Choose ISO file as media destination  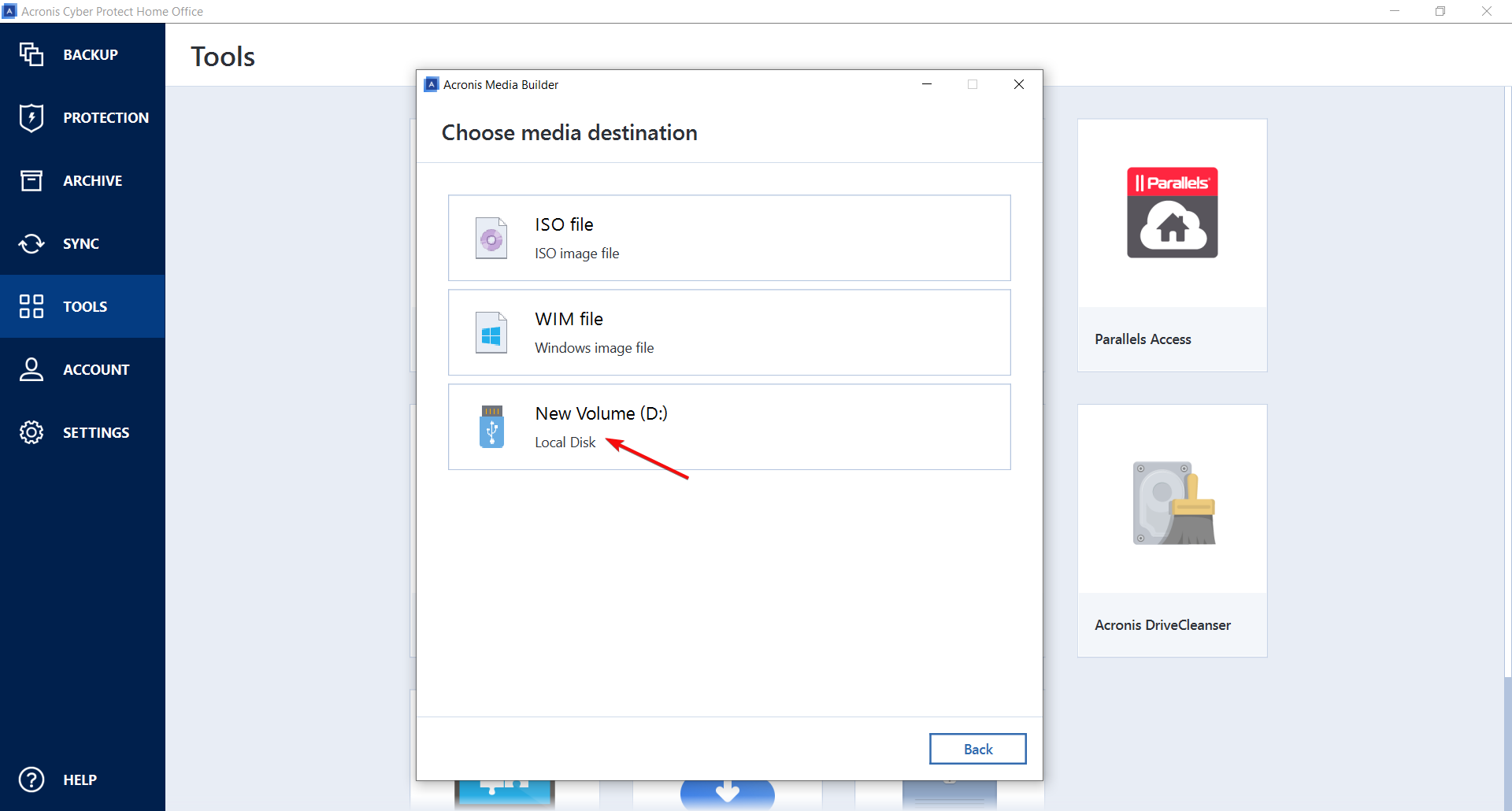(x=729, y=238)
